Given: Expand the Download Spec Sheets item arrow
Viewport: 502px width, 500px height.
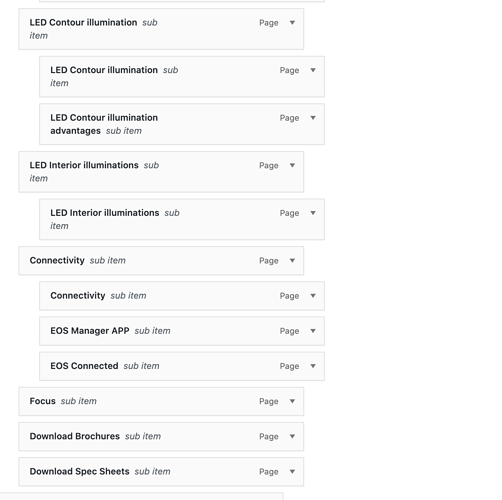Looking at the screenshot, I should [x=292, y=472].
